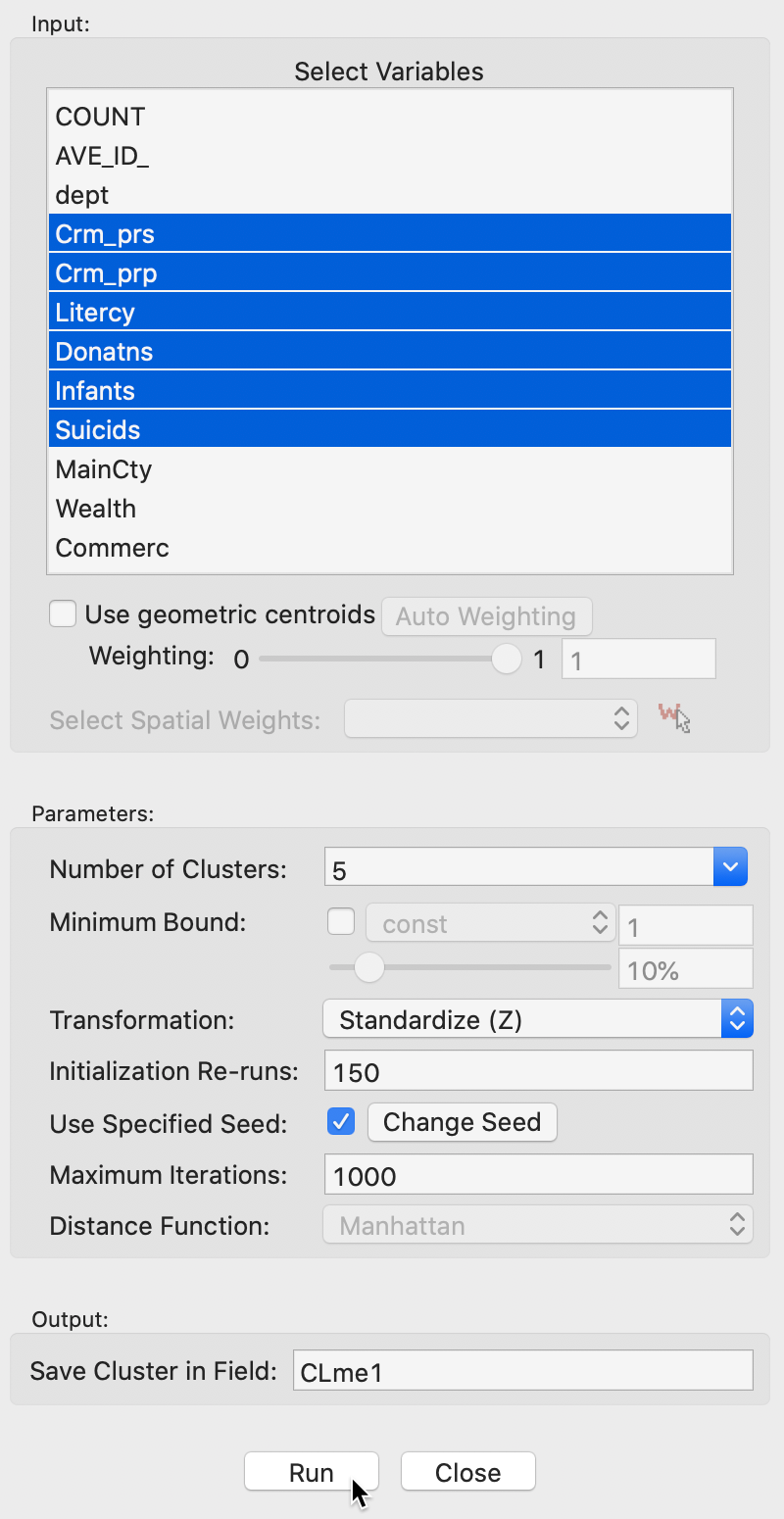Click the Minimum Bound percentage slider
The width and height of the screenshot is (784, 1519).
tap(369, 968)
